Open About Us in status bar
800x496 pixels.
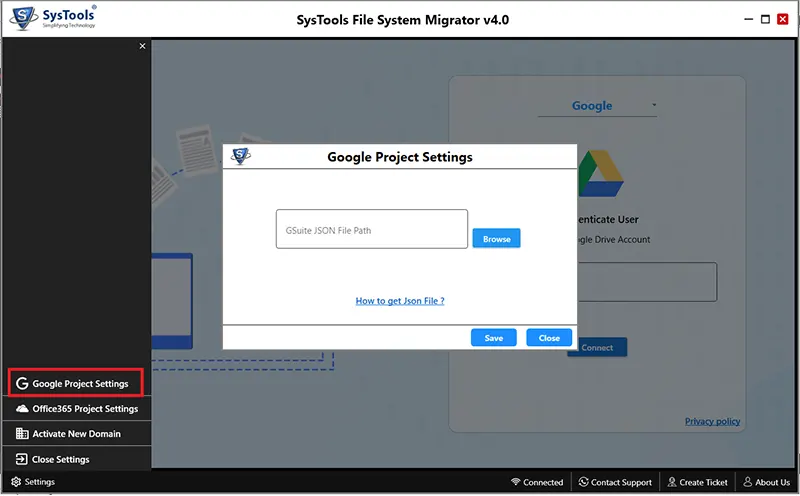[766, 482]
